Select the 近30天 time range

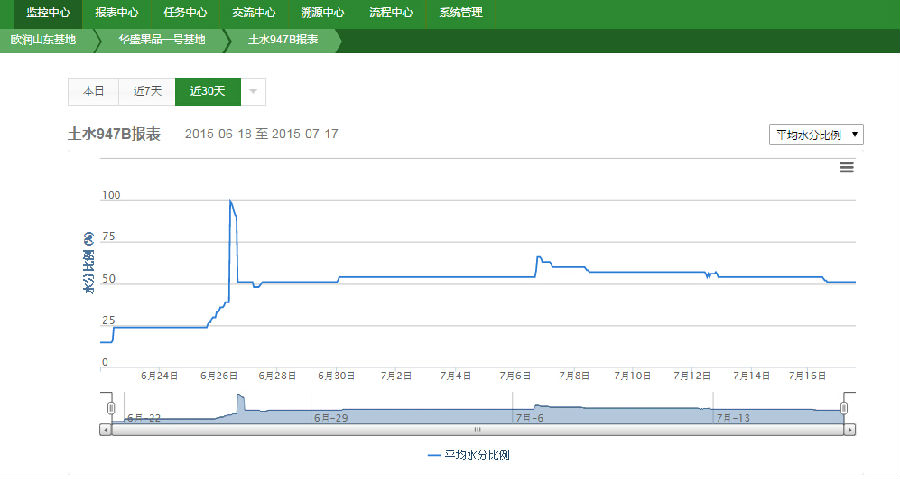(207, 91)
